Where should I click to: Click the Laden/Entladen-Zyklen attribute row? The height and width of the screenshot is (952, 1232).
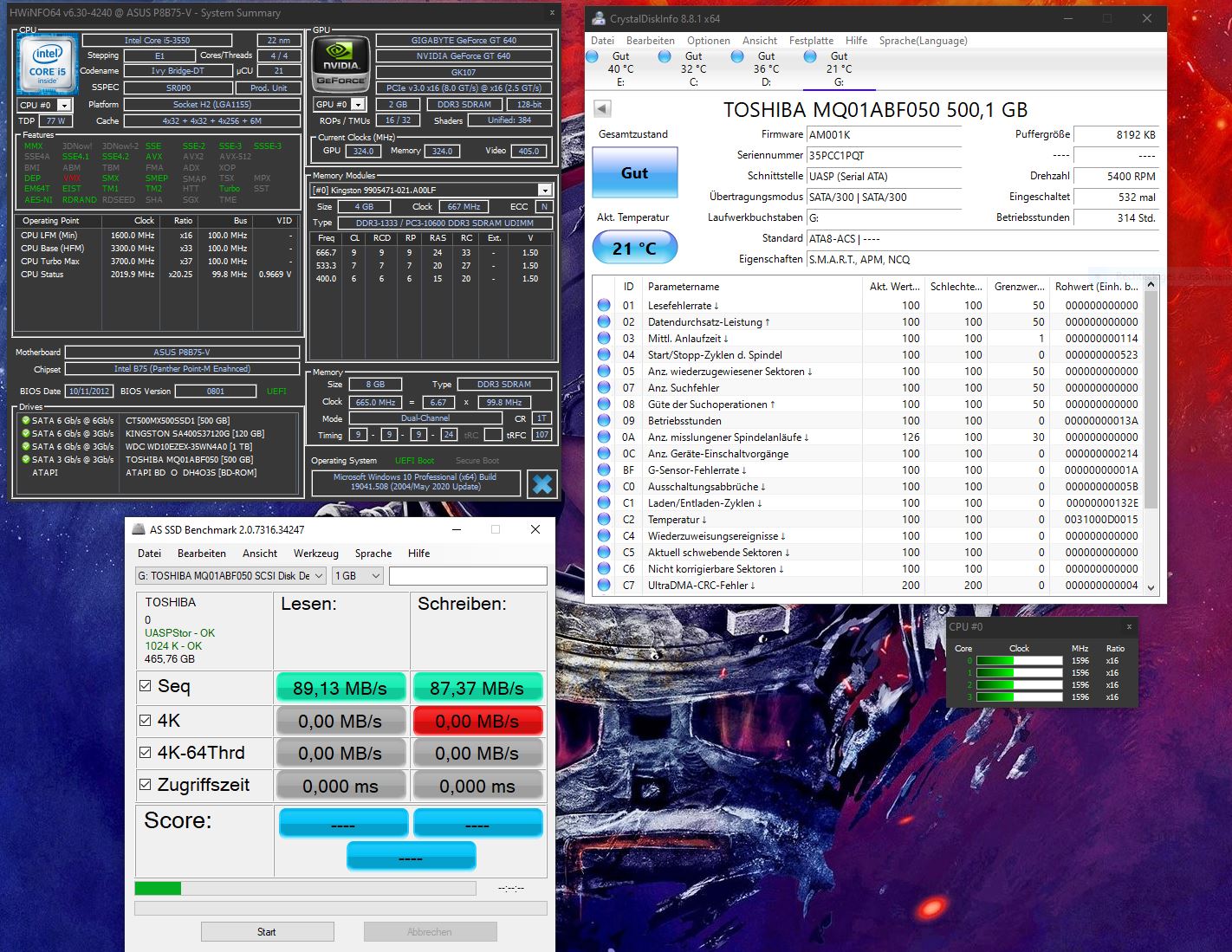click(x=868, y=502)
